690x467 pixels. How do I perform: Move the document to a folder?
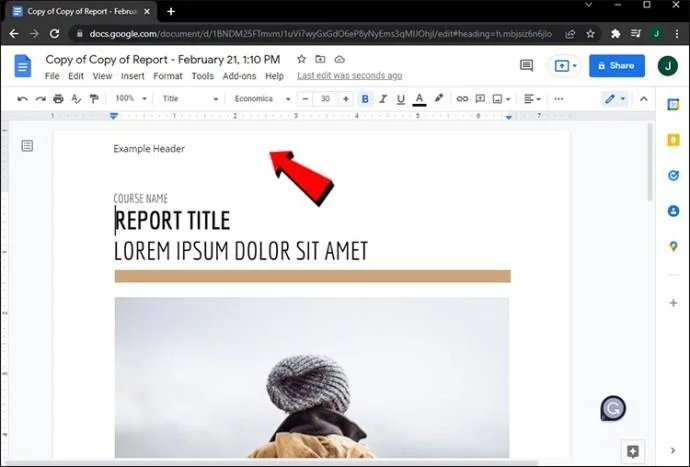320,59
